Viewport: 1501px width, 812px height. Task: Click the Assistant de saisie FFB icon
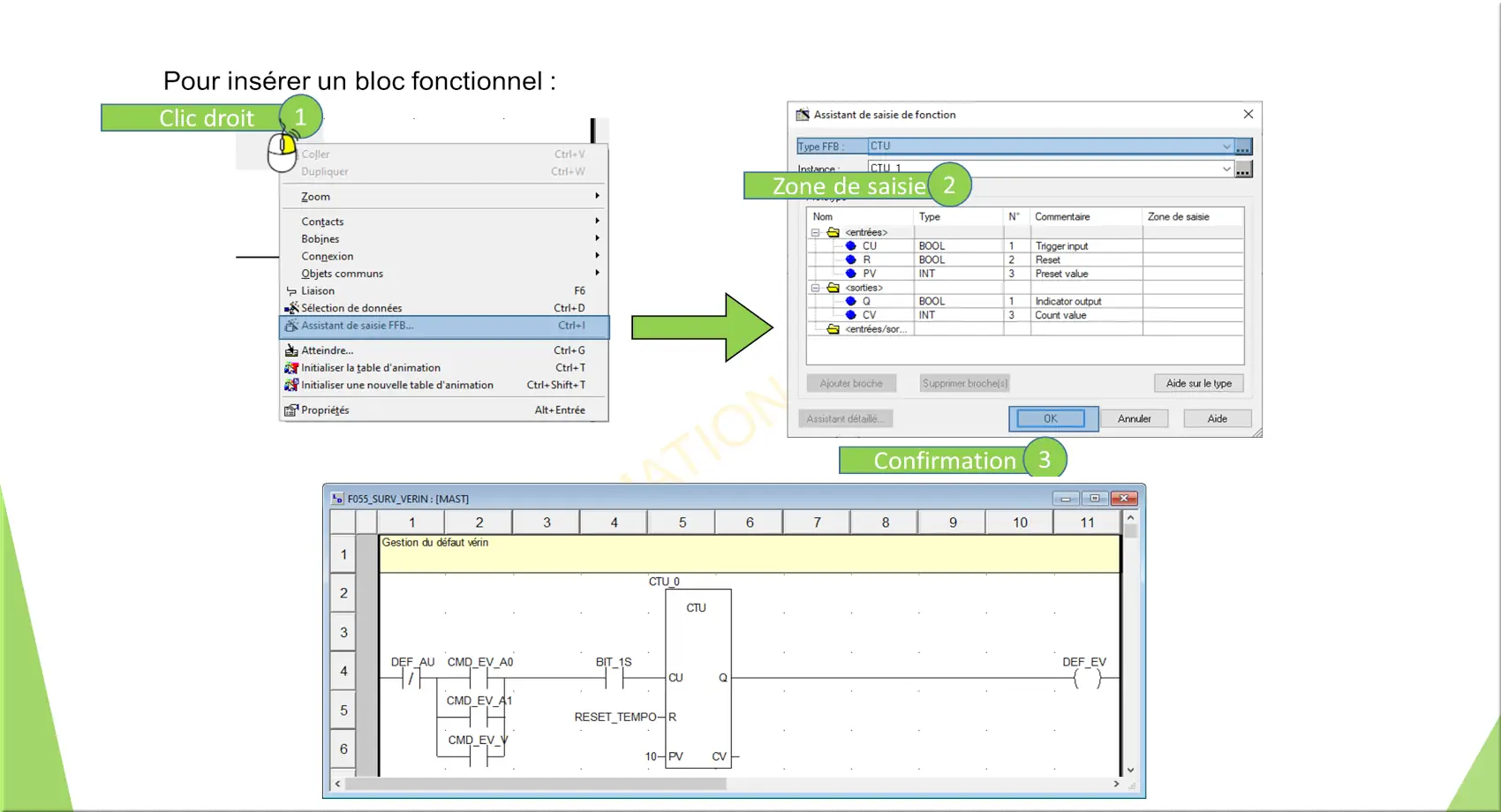(x=291, y=326)
